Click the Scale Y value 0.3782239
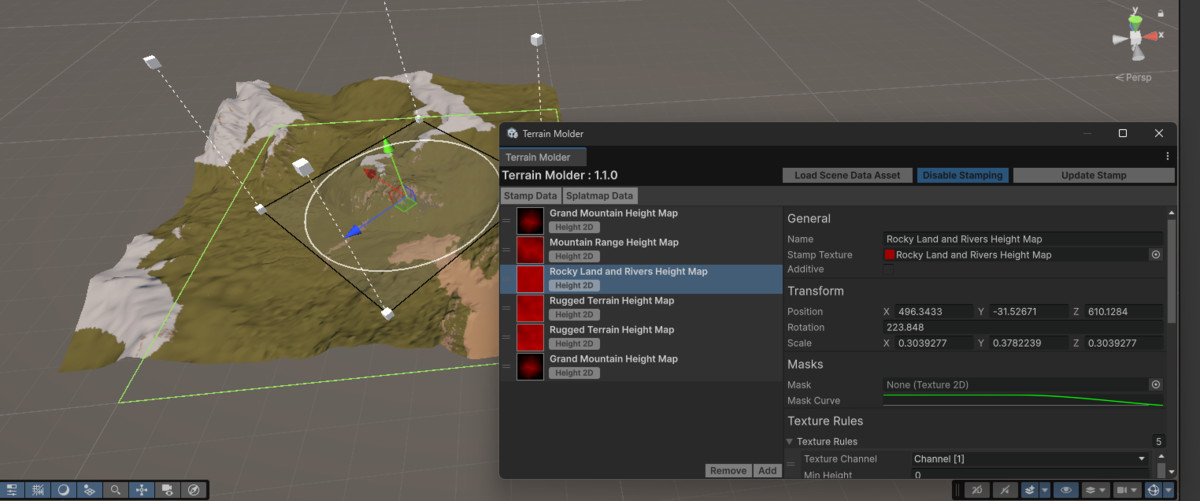 click(x=1029, y=343)
